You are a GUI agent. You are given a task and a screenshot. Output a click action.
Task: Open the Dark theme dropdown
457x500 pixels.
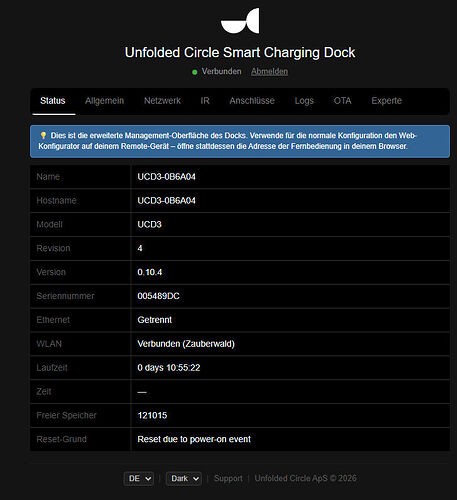pos(184,479)
